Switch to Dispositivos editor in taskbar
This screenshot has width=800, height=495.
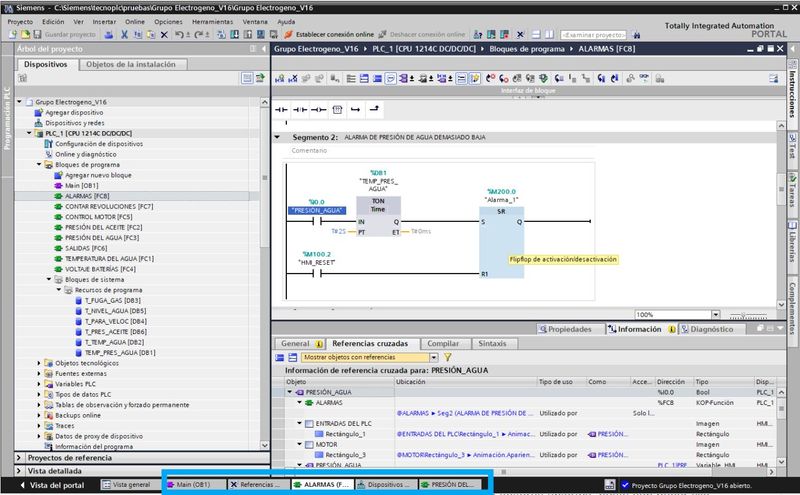(385, 484)
